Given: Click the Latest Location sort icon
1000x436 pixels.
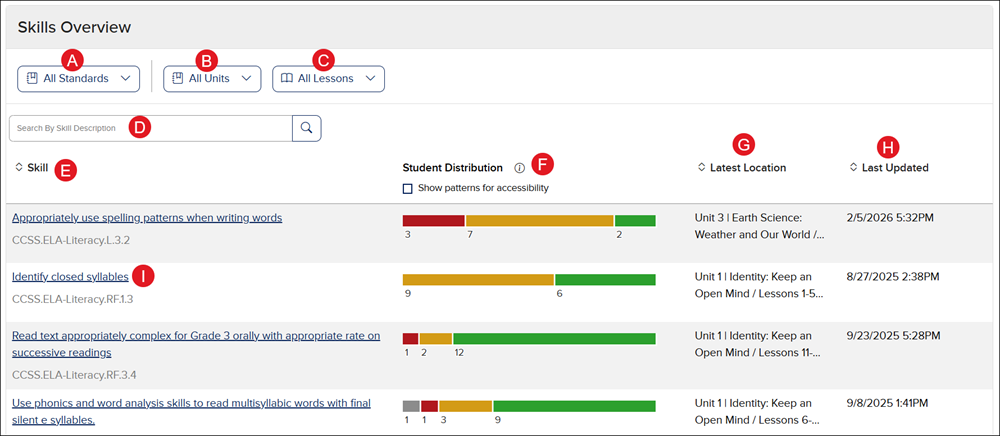Looking at the screenshot, I should click(x=702, y=167).
